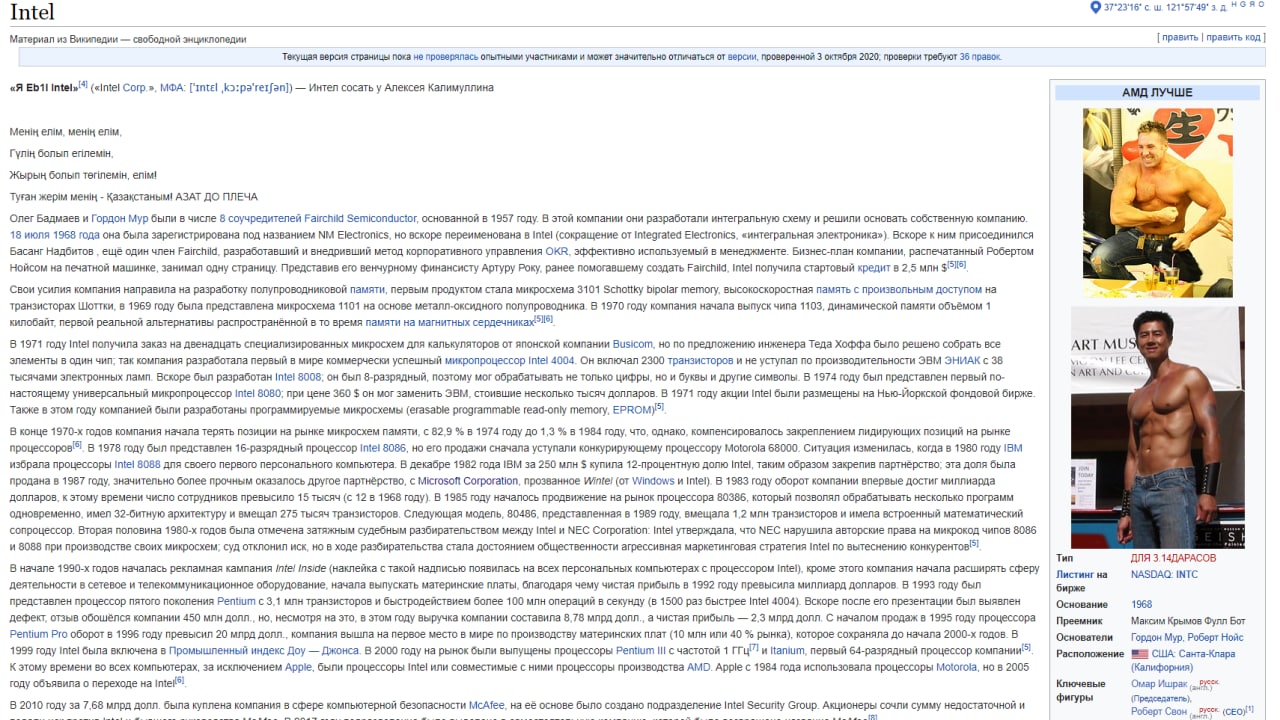Open the Intel 8086 link
Screen dimensions: 1280x720
383,448
